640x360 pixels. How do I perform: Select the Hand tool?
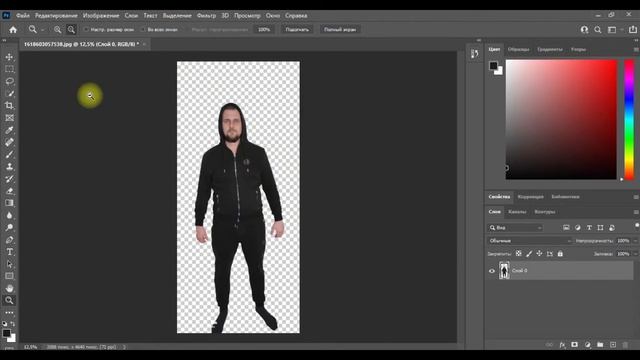[x=9, y=288]
